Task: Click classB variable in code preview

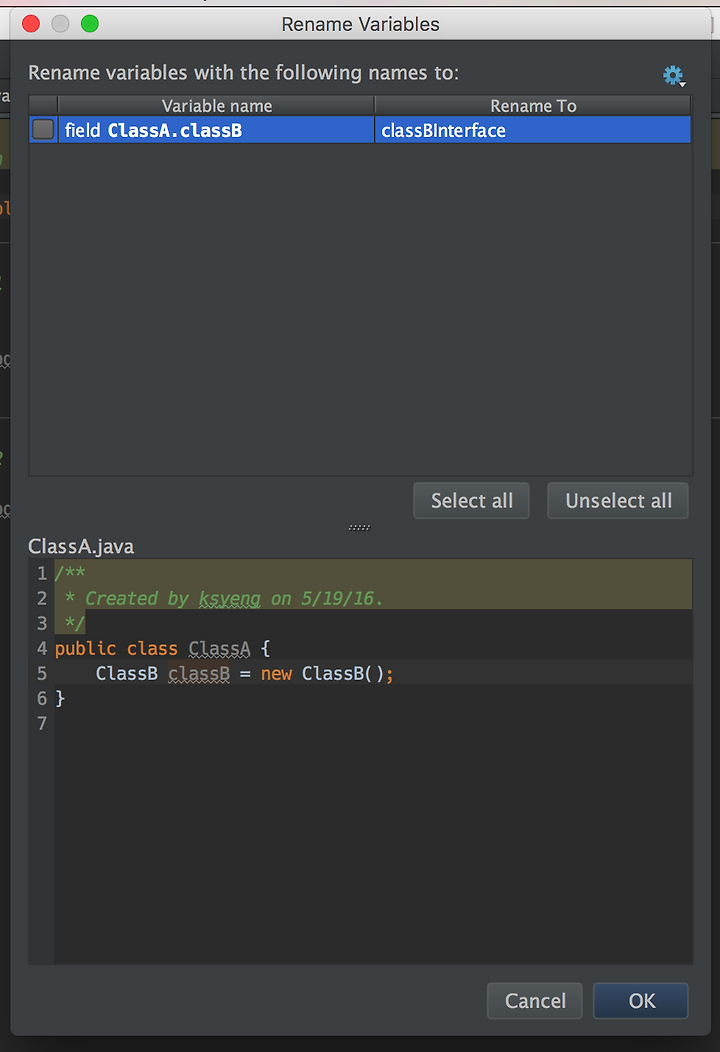Action: (199, 673)
